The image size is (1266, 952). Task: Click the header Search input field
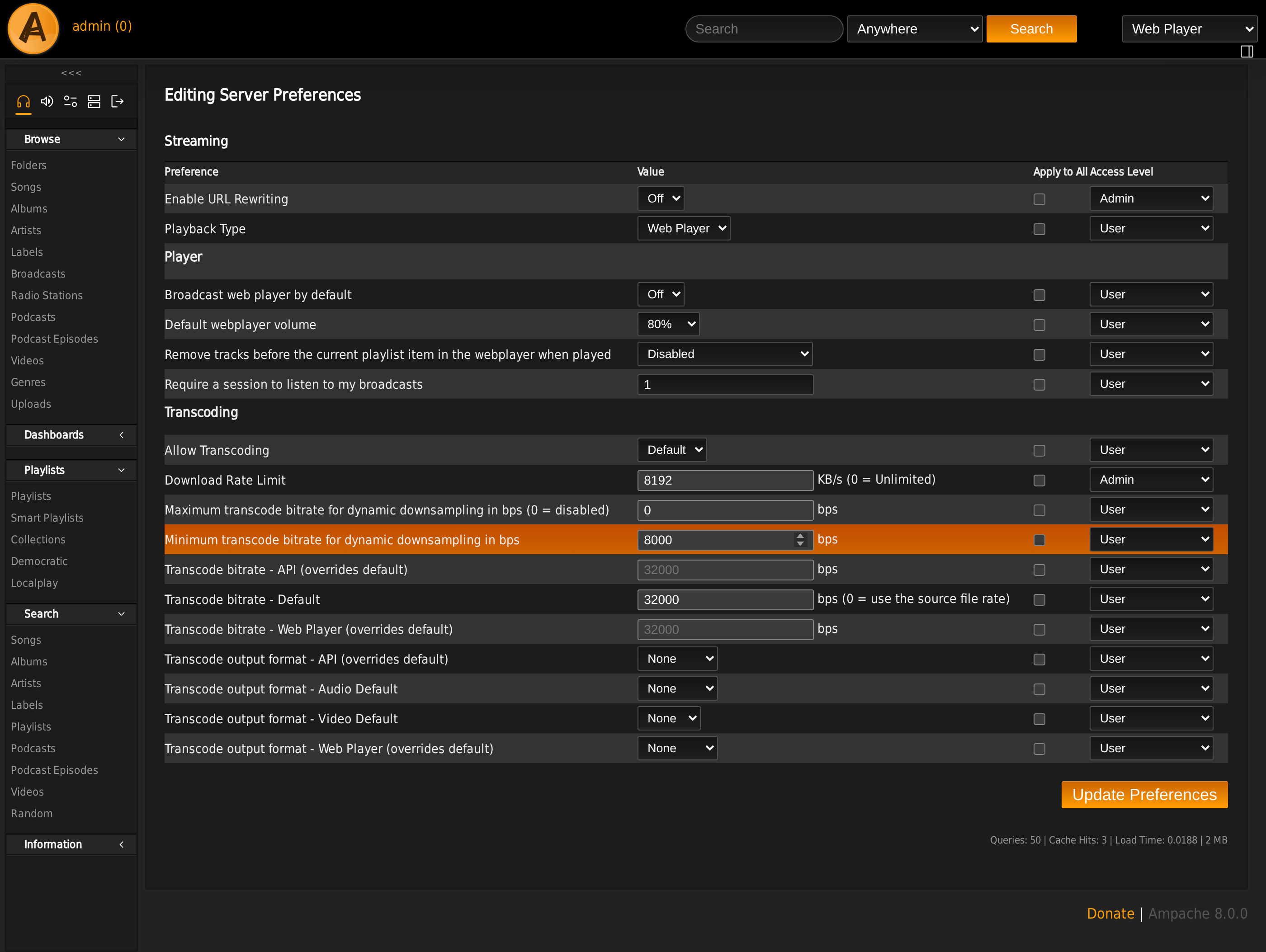click(x=764, y=28)
